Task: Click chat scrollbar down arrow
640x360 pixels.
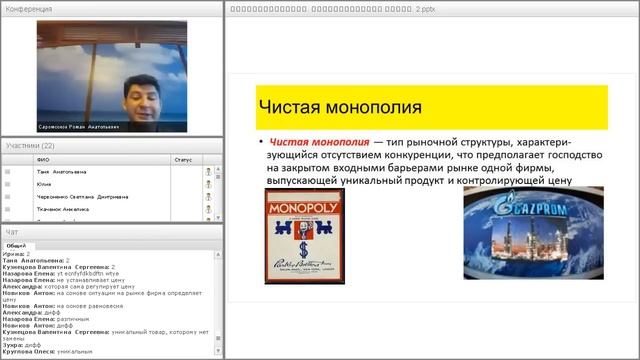Action: (218, 351)
